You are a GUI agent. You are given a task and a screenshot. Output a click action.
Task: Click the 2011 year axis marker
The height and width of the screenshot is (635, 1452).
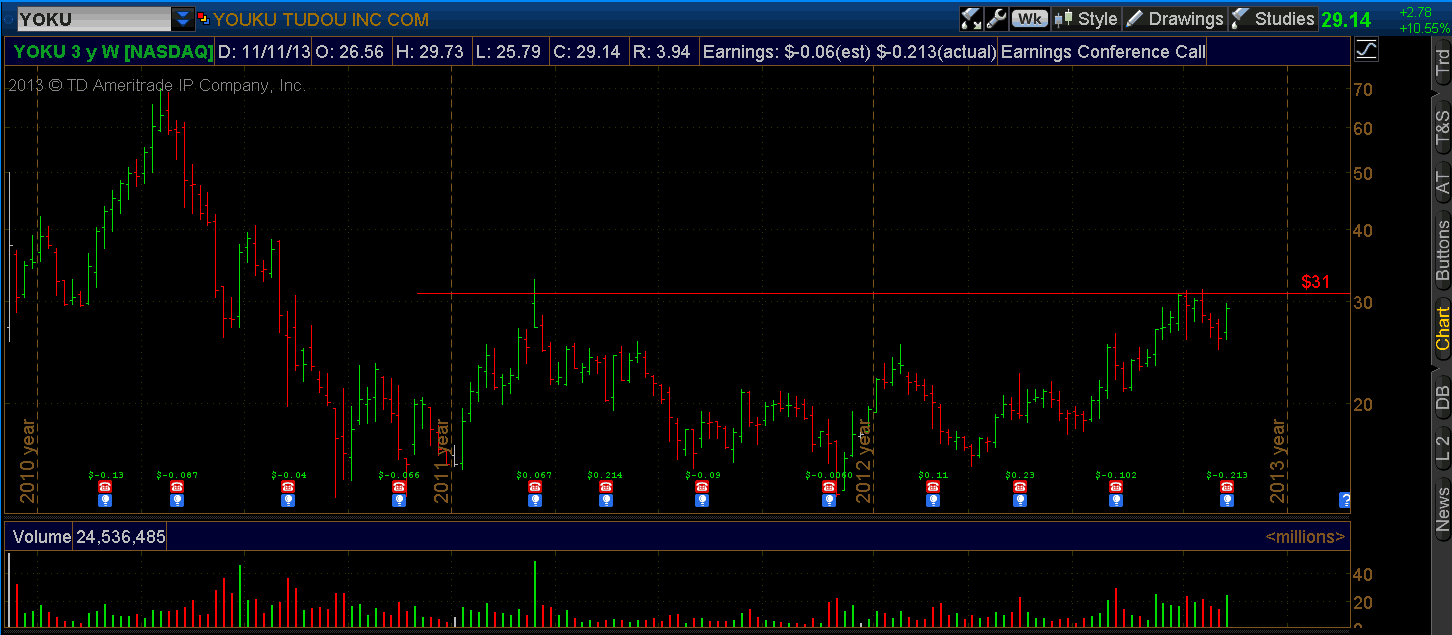(442, 460)
